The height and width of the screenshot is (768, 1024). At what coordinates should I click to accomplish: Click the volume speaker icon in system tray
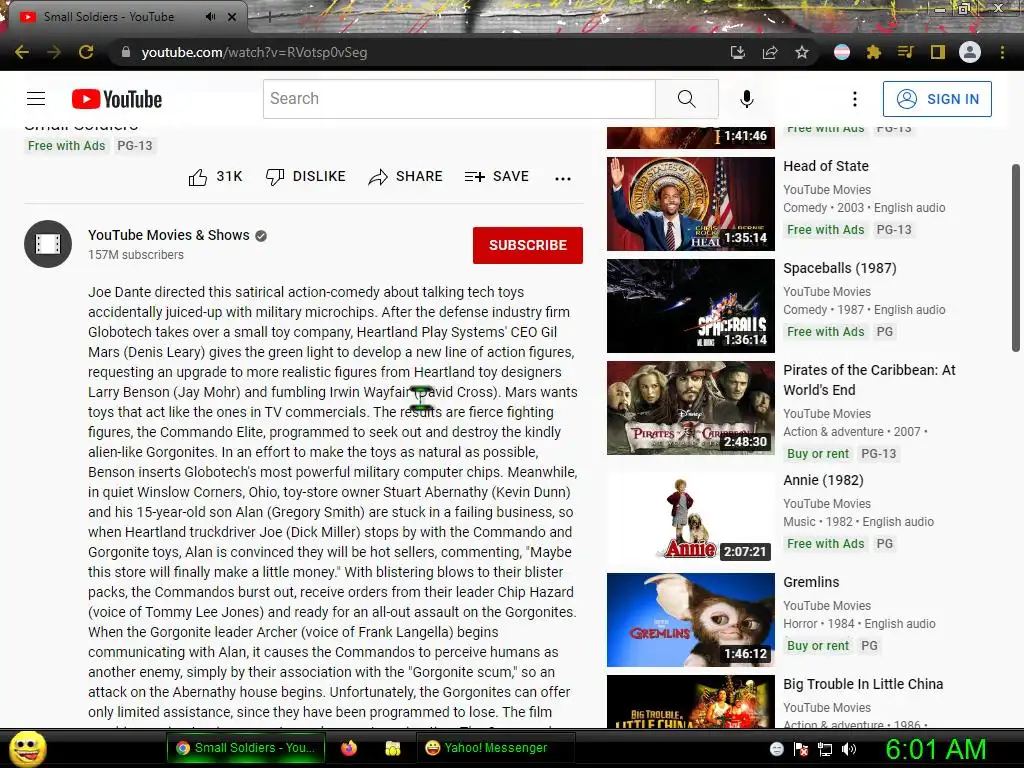click(848, 749)
